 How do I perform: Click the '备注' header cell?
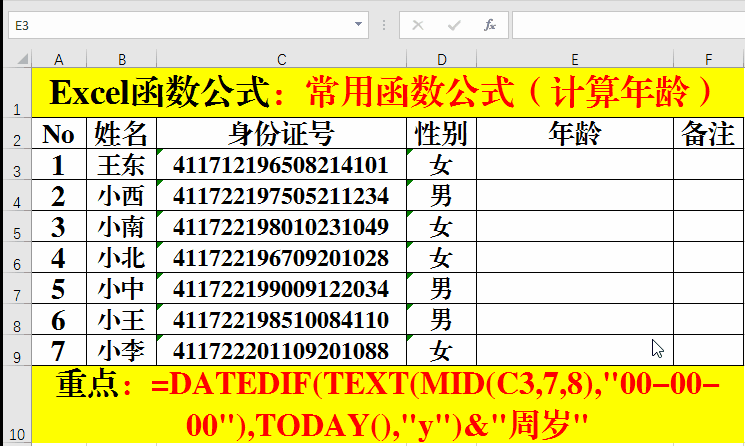[x=708, y=133]
